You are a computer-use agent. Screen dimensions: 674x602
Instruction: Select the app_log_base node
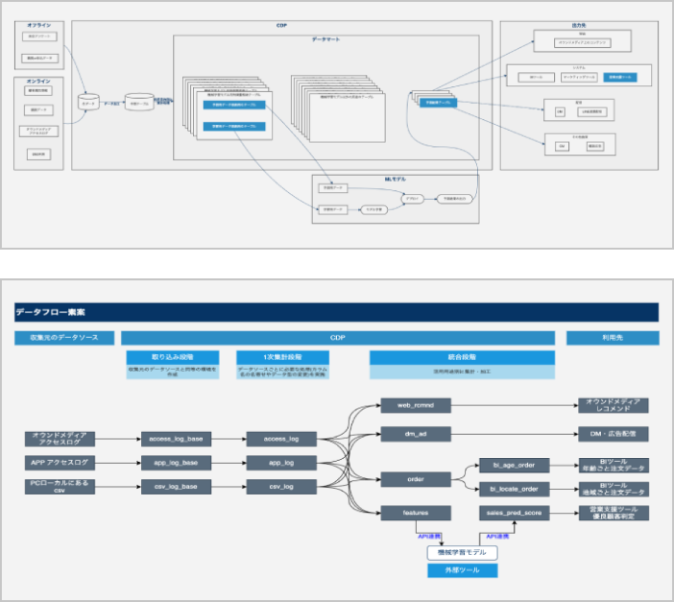(x=175, y=462)
